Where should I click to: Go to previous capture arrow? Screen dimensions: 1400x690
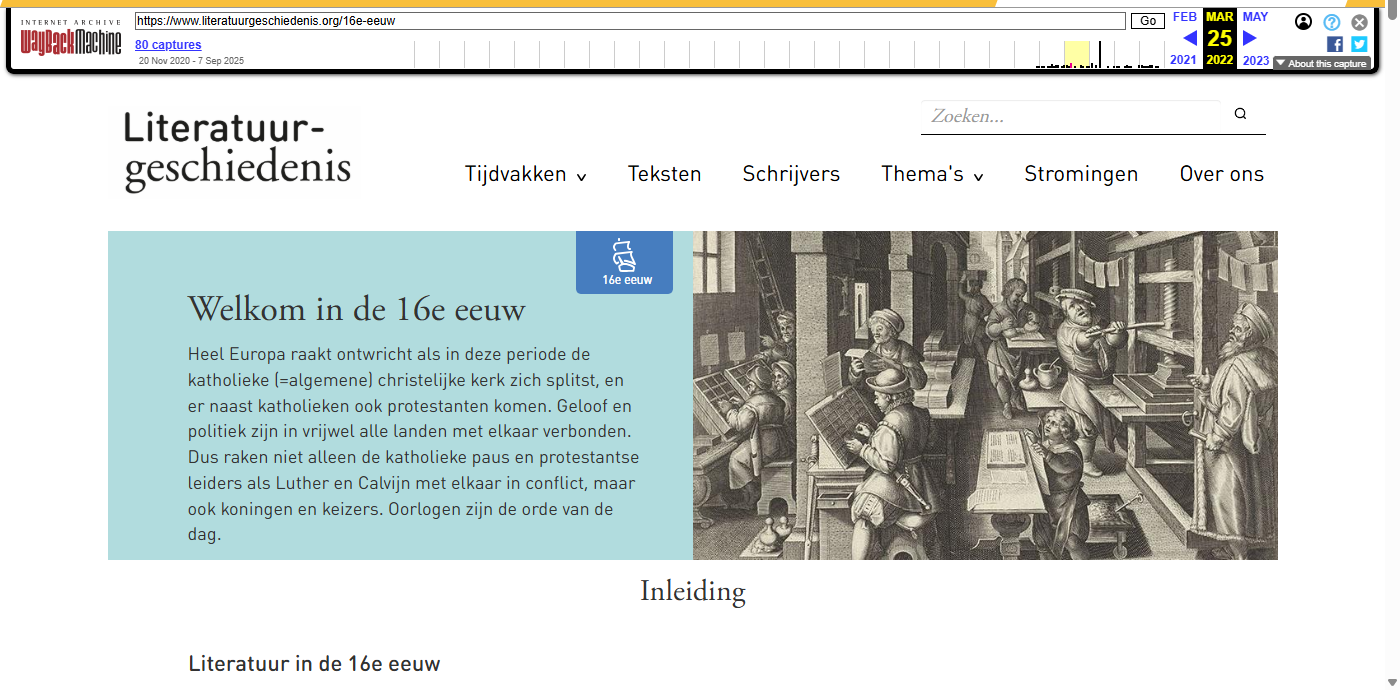[1189, 39]
